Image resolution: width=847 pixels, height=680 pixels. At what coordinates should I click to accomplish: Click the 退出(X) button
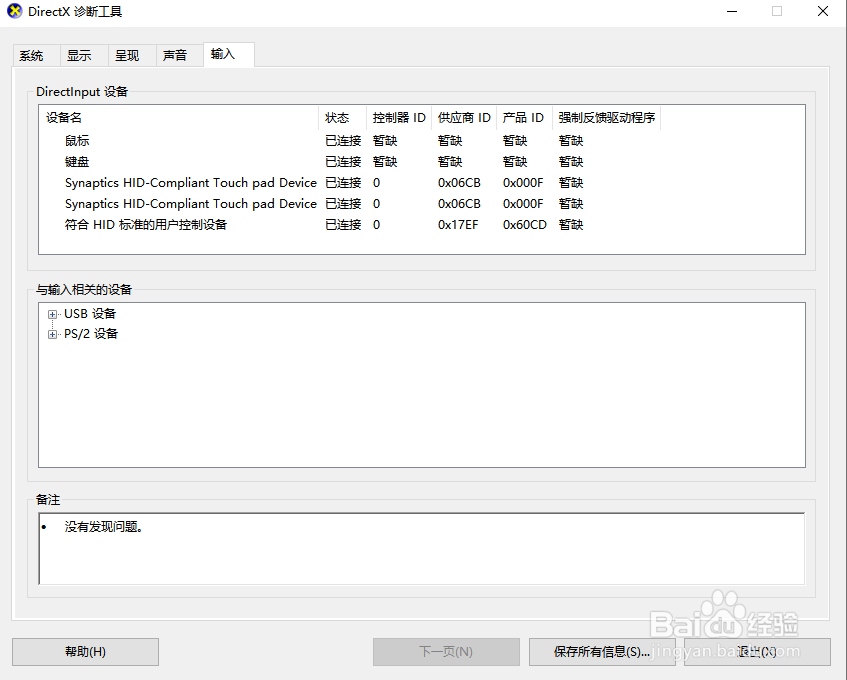tap(757, 652)
